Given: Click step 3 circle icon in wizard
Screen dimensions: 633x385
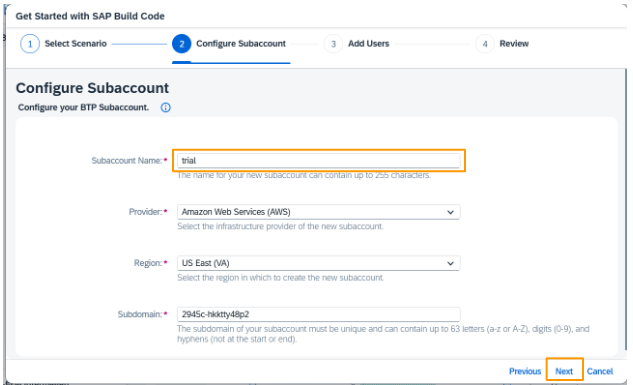Looking at the screenshot, I should [333, 44].
